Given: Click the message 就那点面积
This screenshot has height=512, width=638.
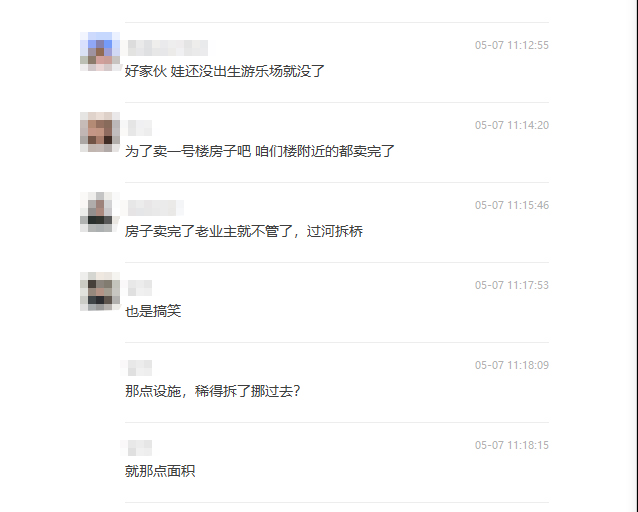Looking at the screenshot, I should coord(160,471).
